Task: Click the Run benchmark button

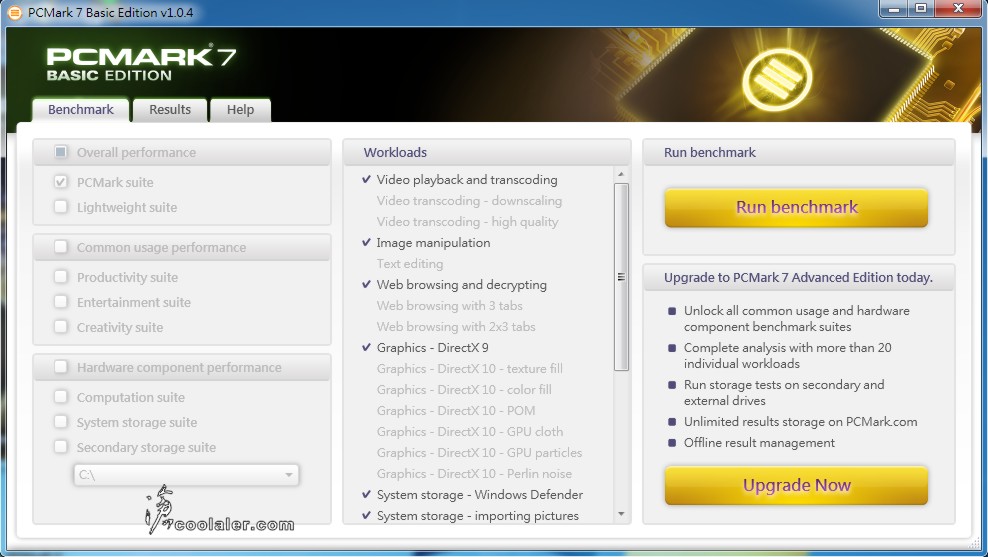Action: pyautogui.click(x=796, y=207)
